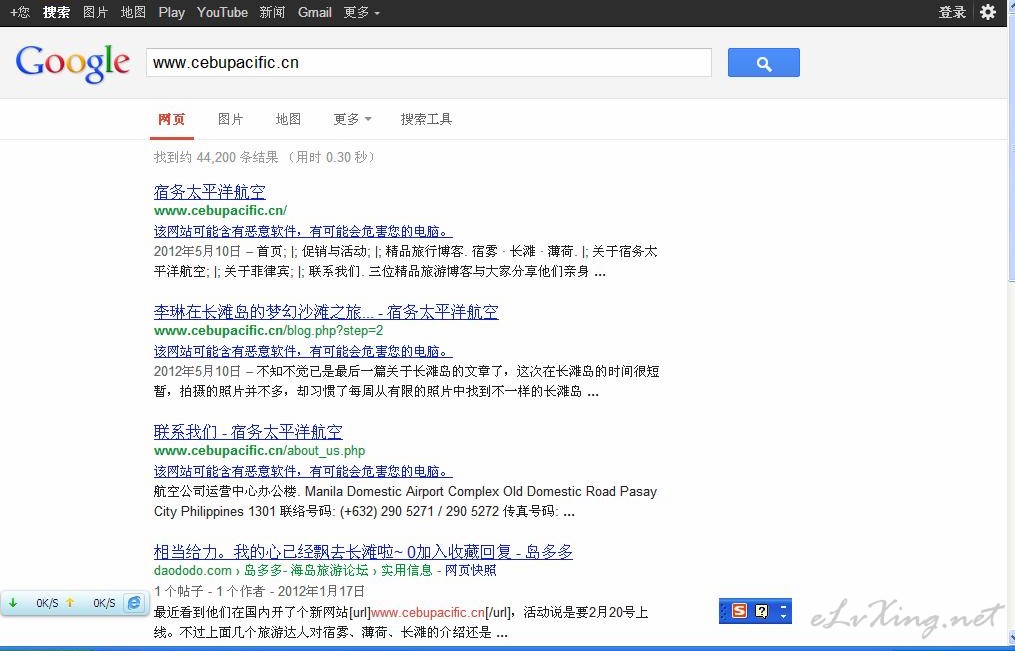1015x651 pixels.
Task: Click the blue search magnifier button
Action: click(x=763, y=63)
